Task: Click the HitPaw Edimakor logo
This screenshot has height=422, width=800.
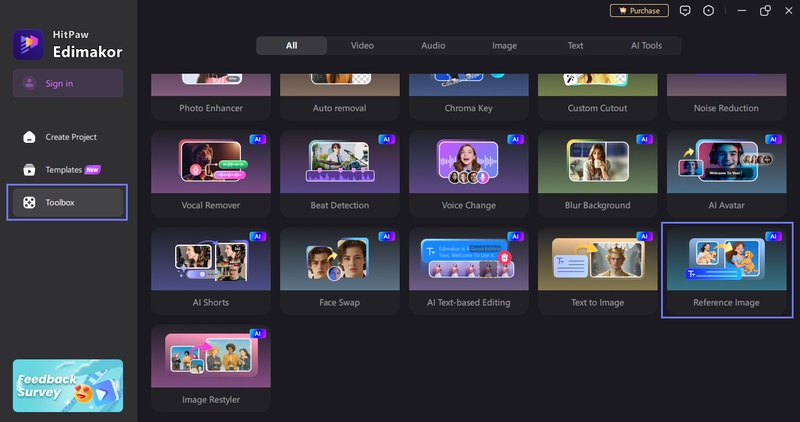Action: tap(28, 43)
